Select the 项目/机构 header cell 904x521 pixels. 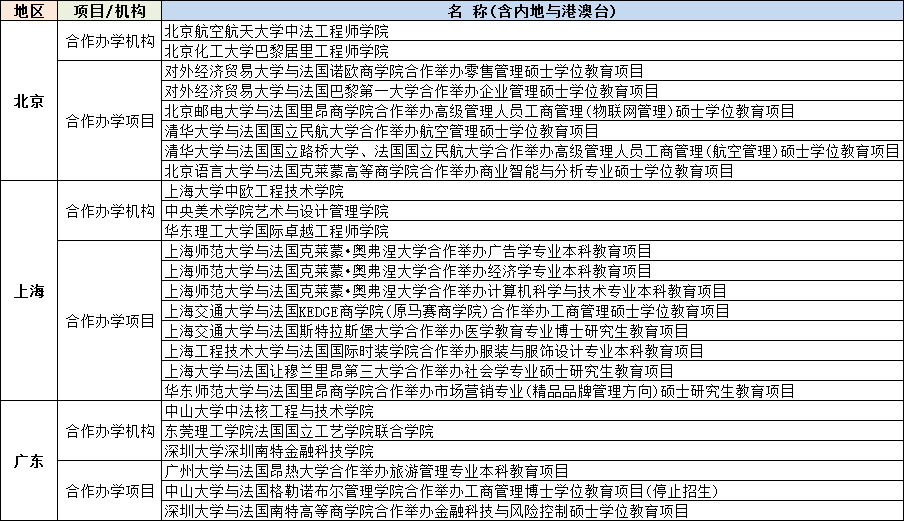coord(110,11)
